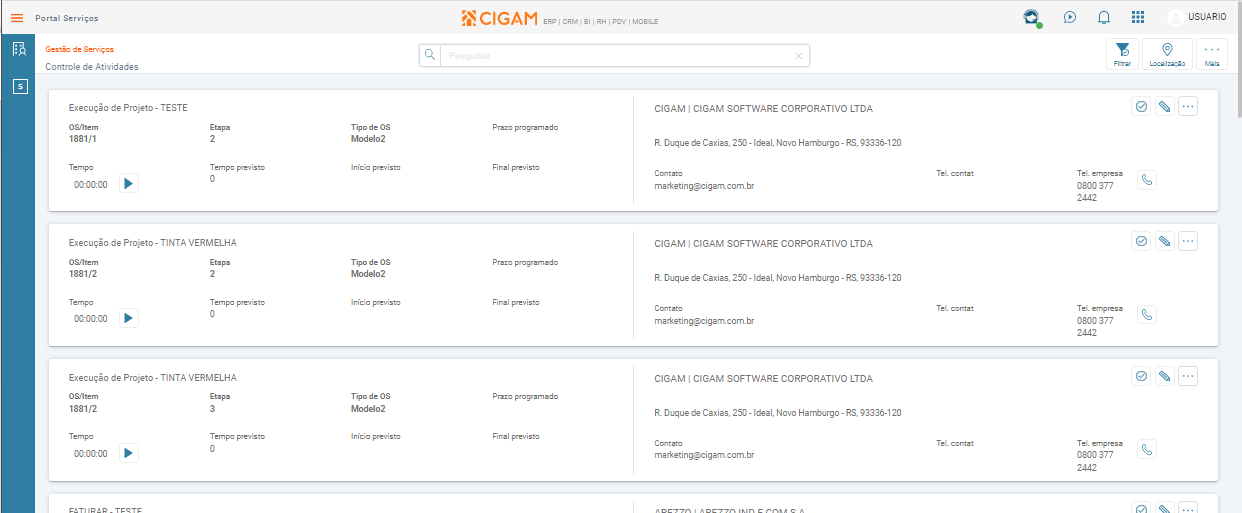The height and width of the screenshot is (513, 1242).
Task: Clear the search field with the x
Action: [798, 56]
